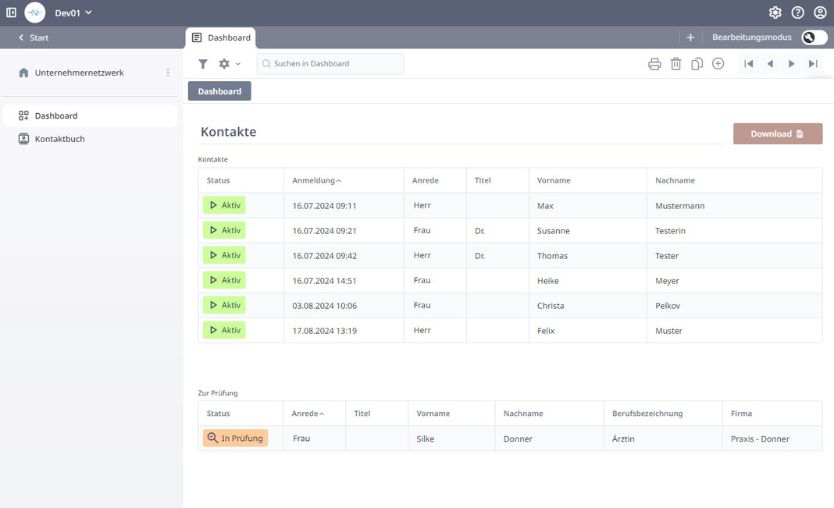Click the copy documents icon
This screenshot has height=508, width=834.
(x=697, y=64)
